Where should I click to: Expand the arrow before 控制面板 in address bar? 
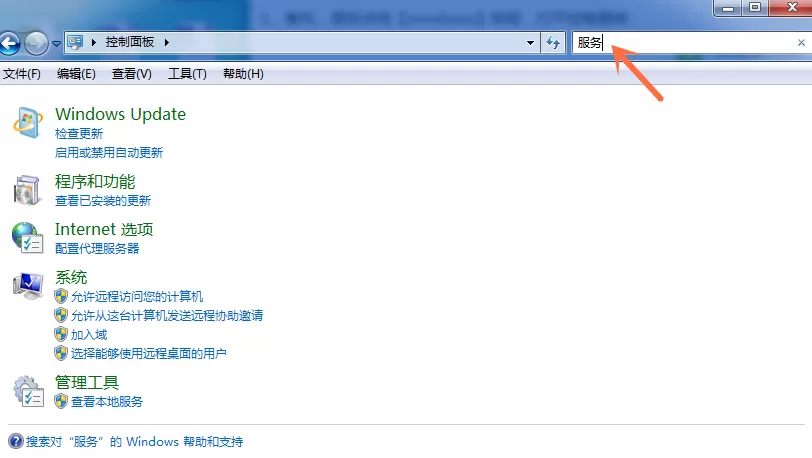click(x=94, y=42)
